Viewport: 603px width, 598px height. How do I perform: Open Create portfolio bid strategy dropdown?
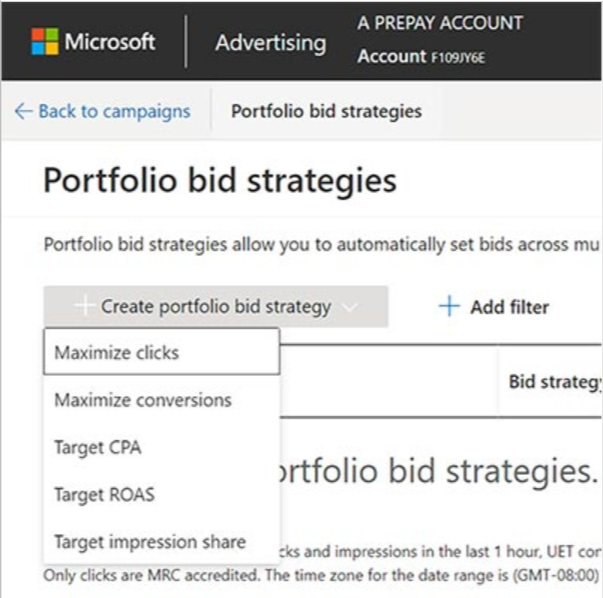point(216,306)
